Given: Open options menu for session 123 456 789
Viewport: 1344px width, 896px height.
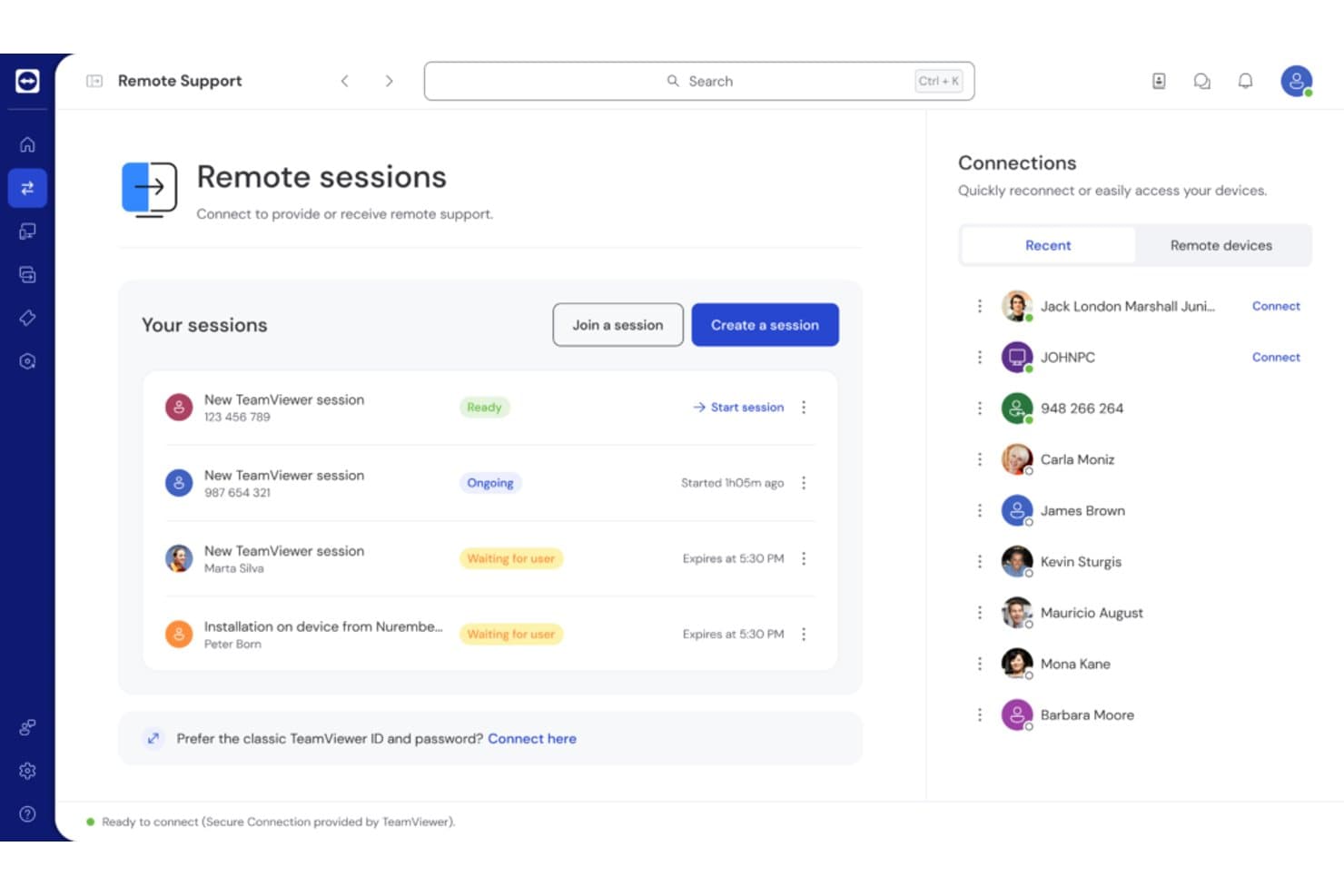Looking at the screenshot, I should click(x=804, y=408).
